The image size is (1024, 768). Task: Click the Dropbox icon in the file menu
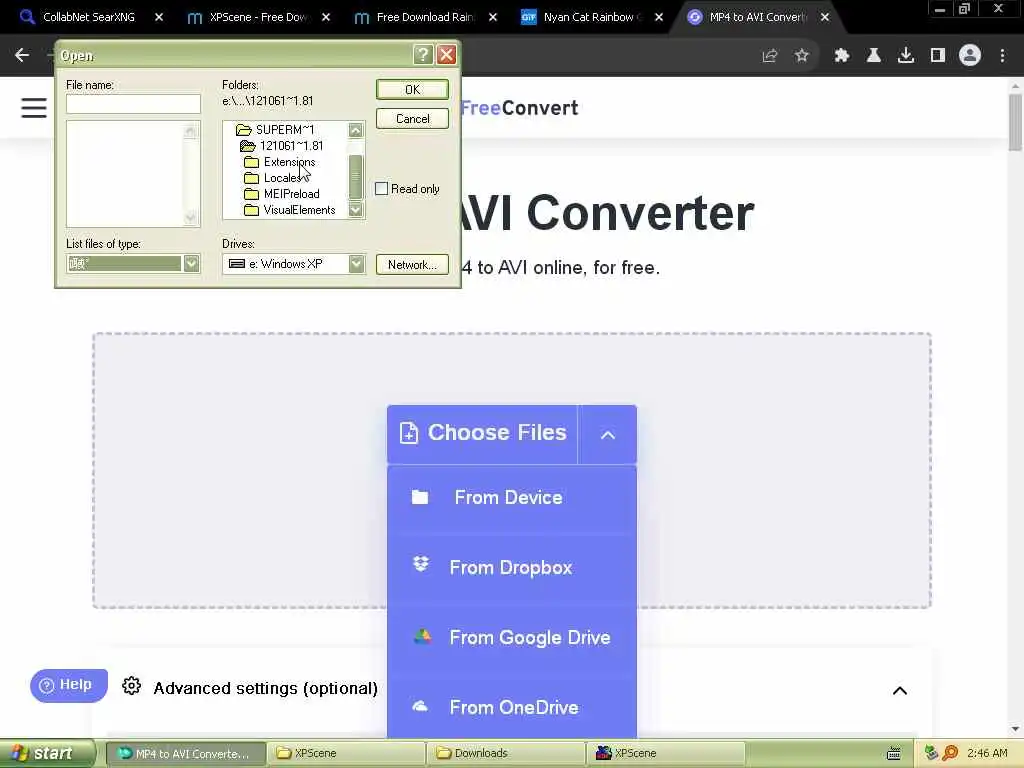point(421,565)
